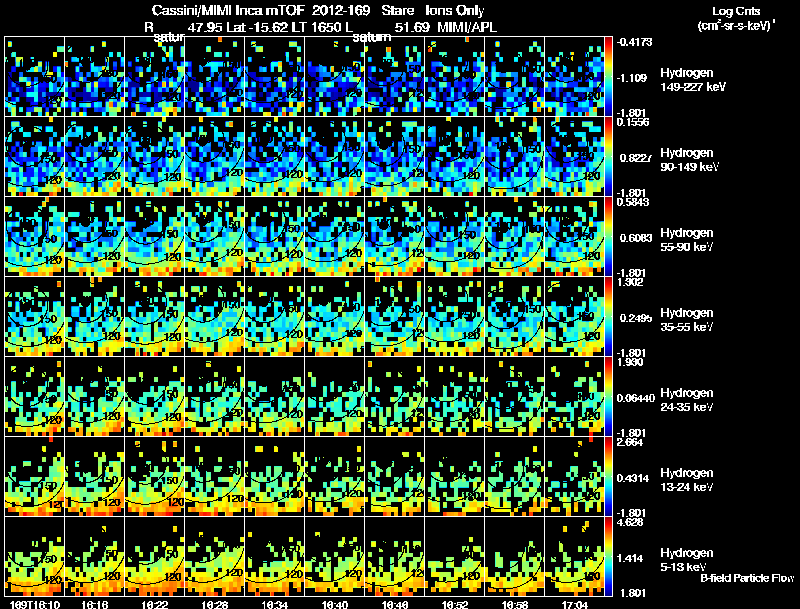Click the '0.06440' colorbar value
This screenshot has width=800, height=609.
(x=636, y=398)
